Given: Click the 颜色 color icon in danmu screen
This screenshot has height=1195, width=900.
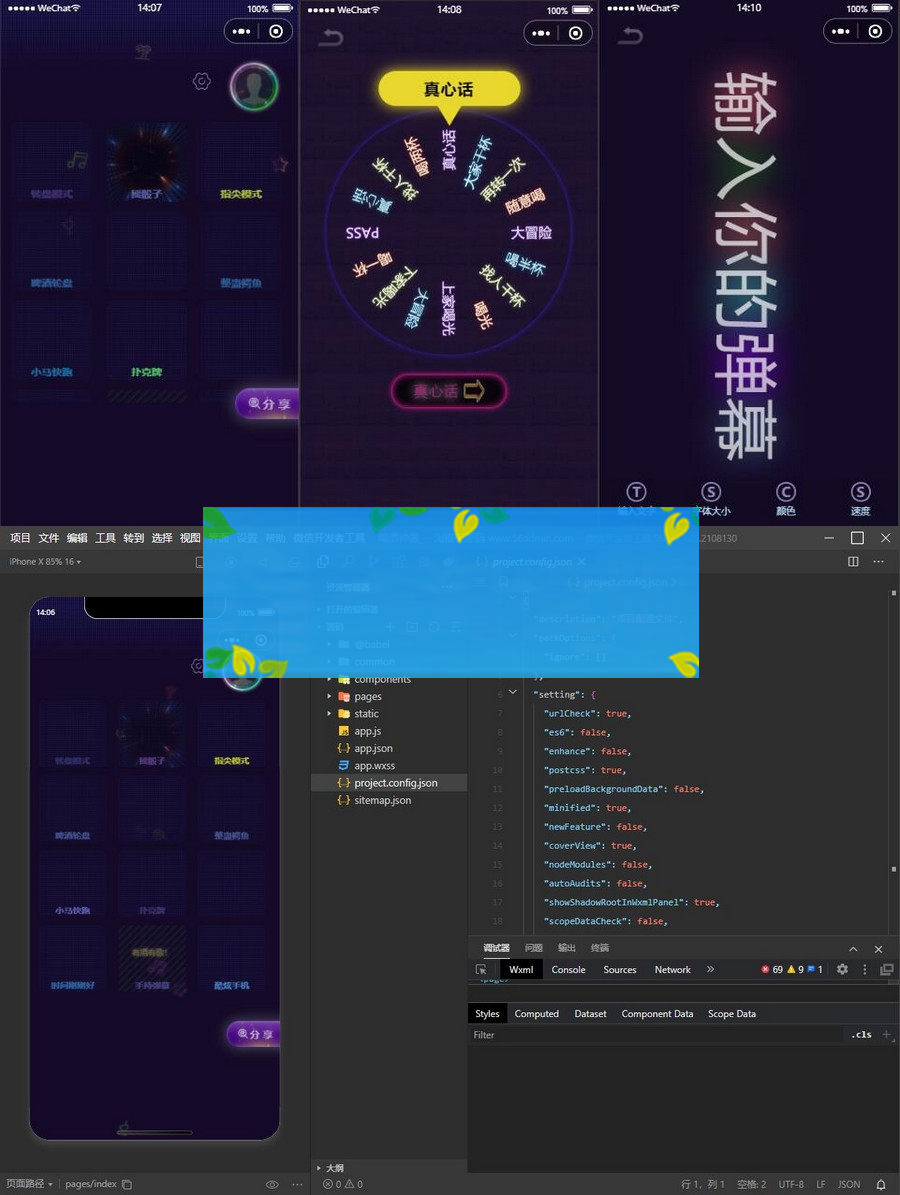Looking at the screenshot, I should [x=786, y=492].
